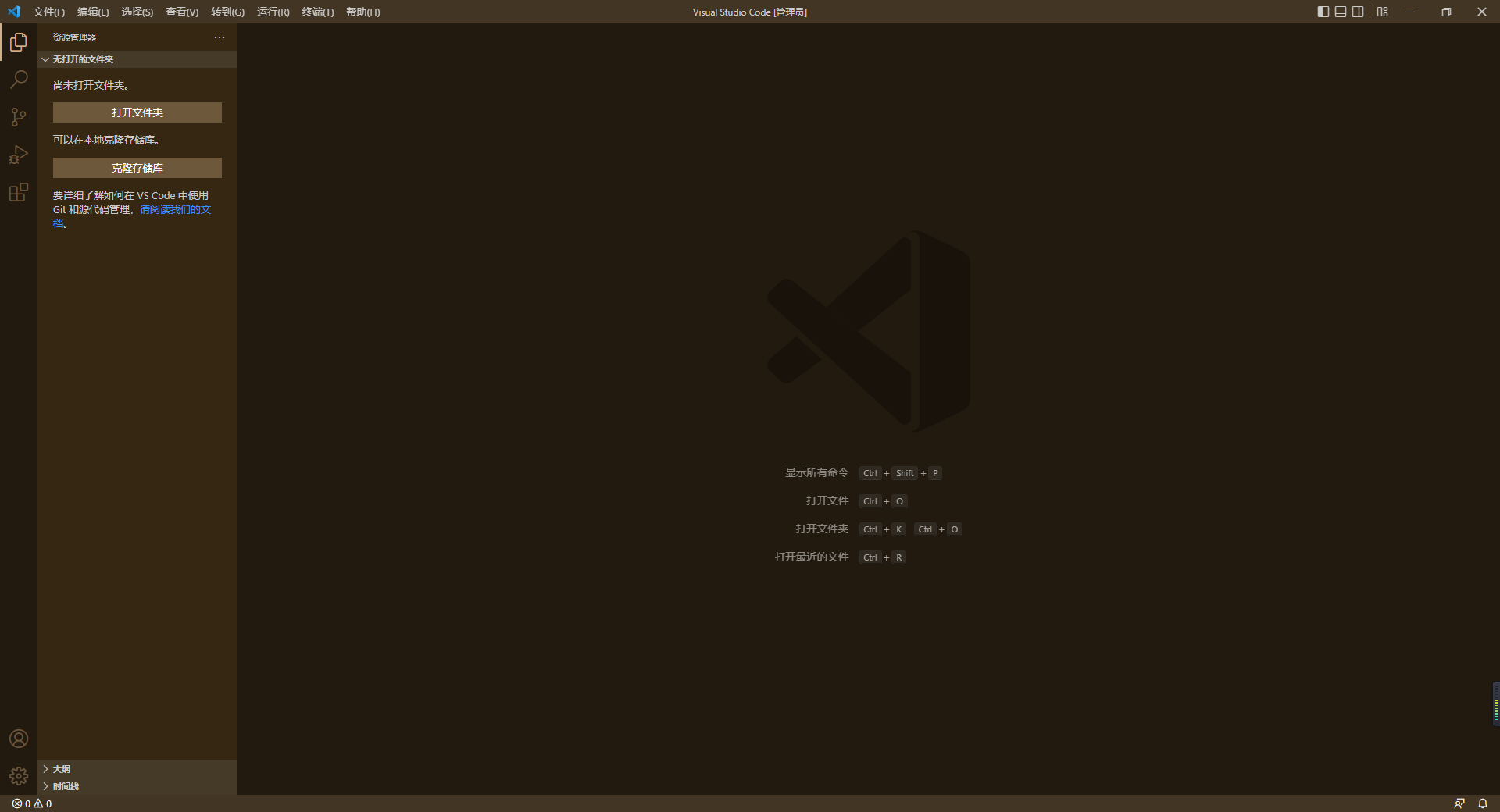Viewport: 1500px width, 812px height.
Task: Toggle the primary side bar layout button
Action: pos(1323,12)
